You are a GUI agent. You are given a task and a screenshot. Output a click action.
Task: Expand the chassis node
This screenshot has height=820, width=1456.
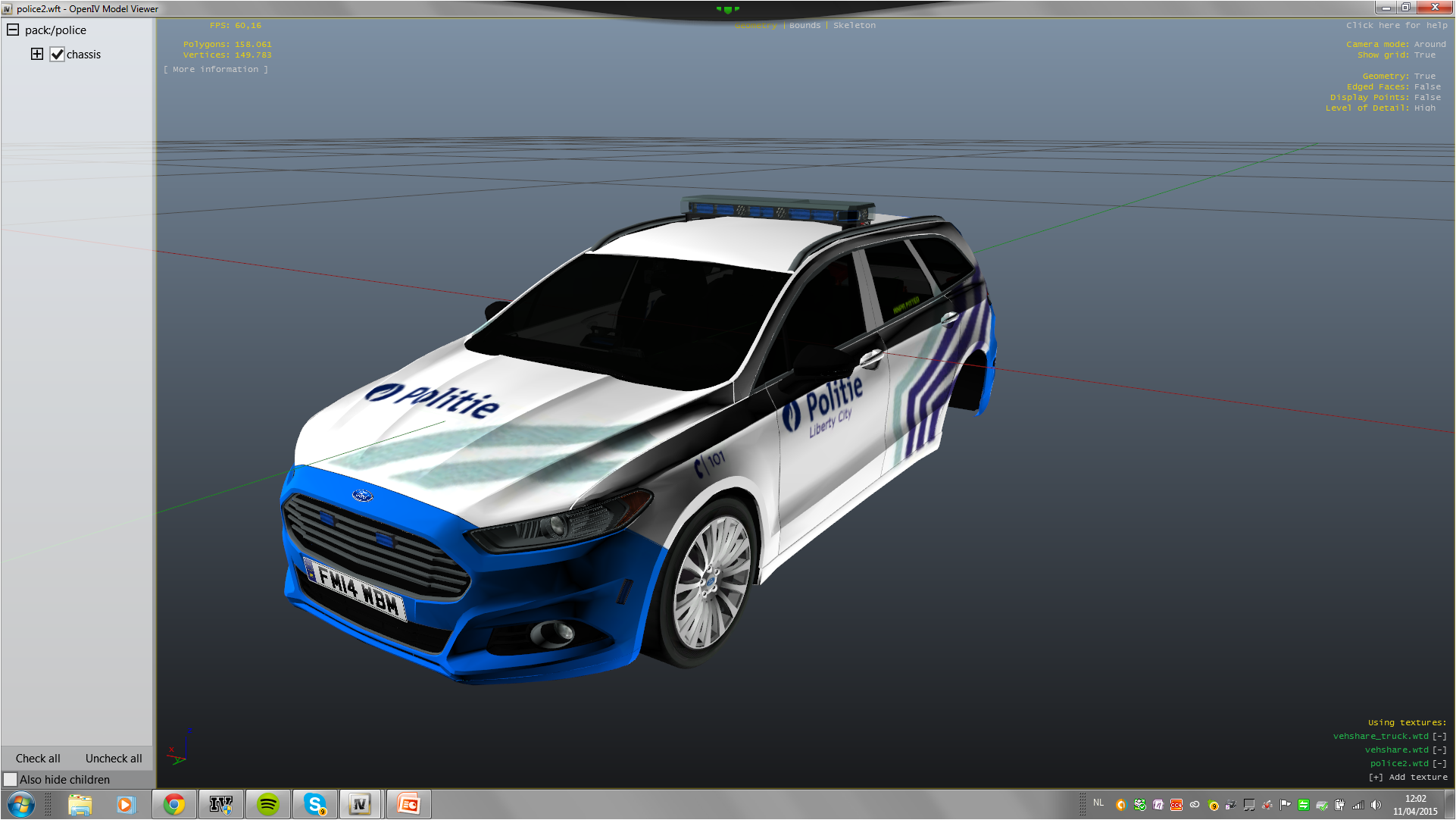[x=36, y=54]
